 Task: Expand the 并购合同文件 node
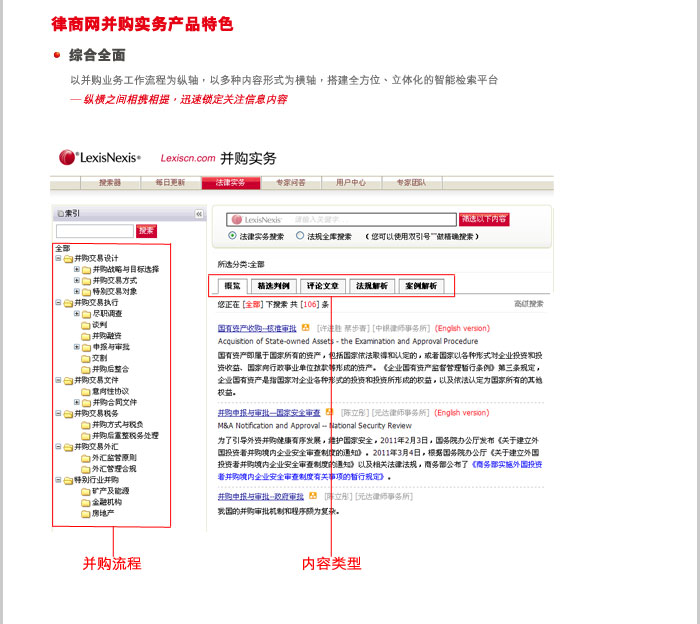pos(77,402)
